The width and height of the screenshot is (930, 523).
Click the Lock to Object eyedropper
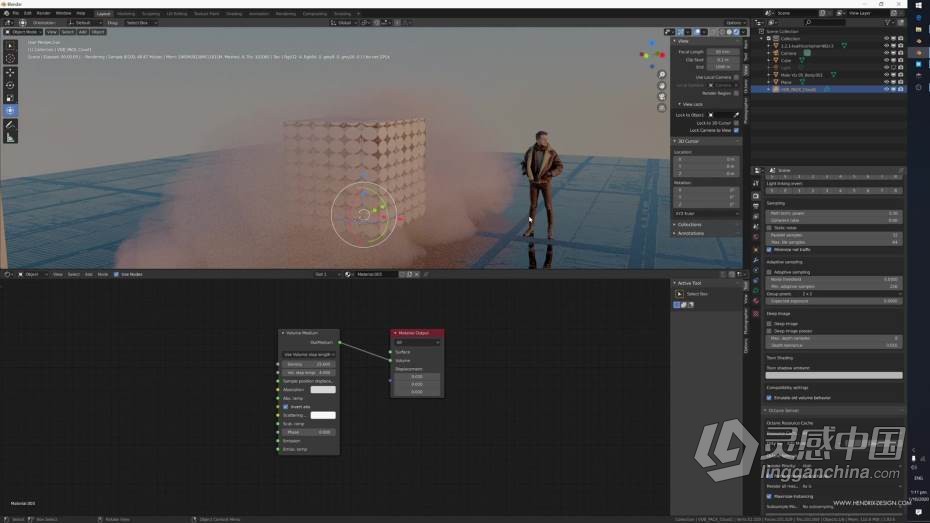pyautogui.click(x=736, y=115)
